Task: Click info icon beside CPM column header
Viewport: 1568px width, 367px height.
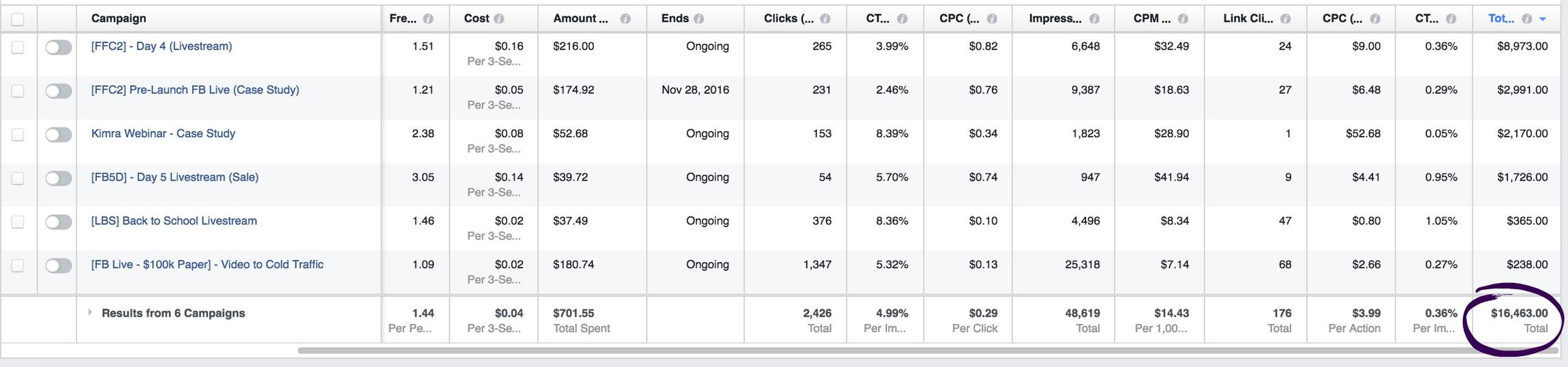Action: [x=1183, y=19]
